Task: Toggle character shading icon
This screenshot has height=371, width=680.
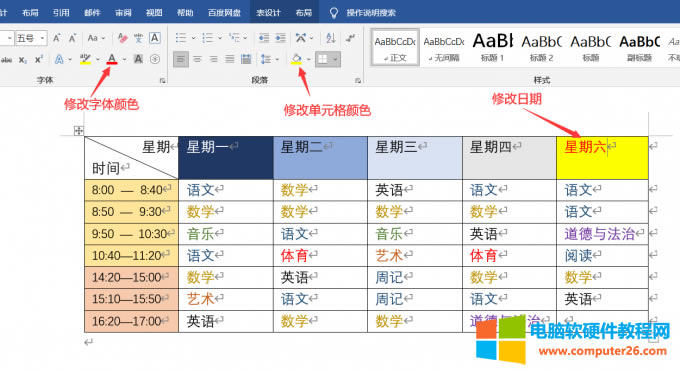Action: coord(138,59)
